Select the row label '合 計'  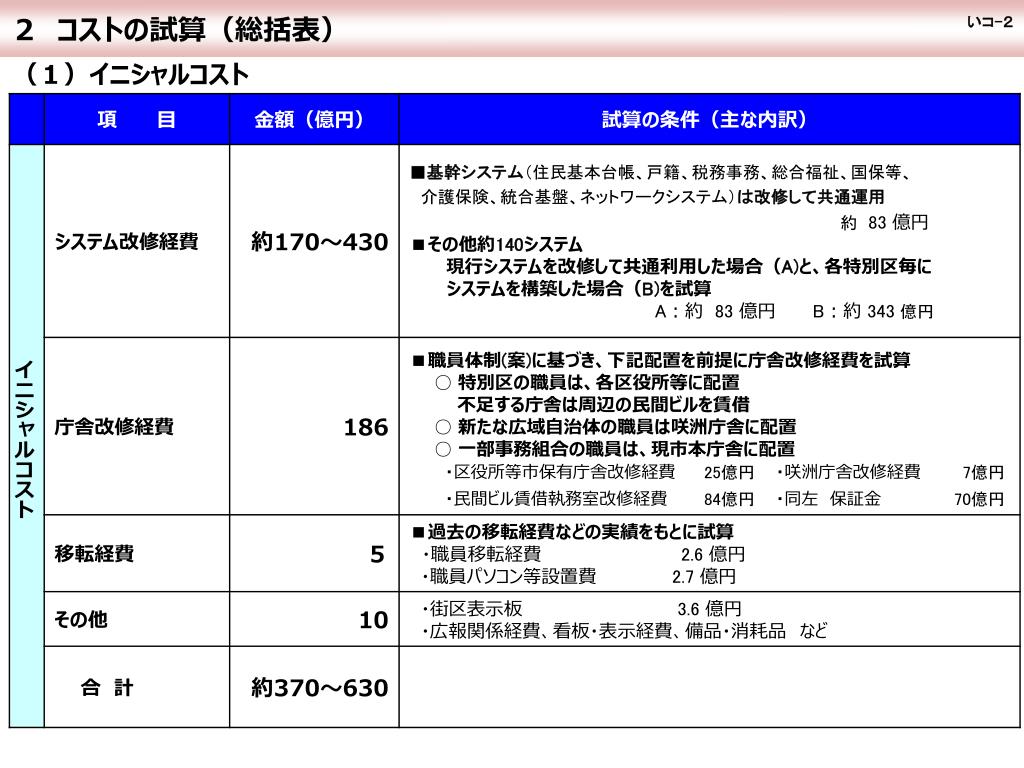106,688
